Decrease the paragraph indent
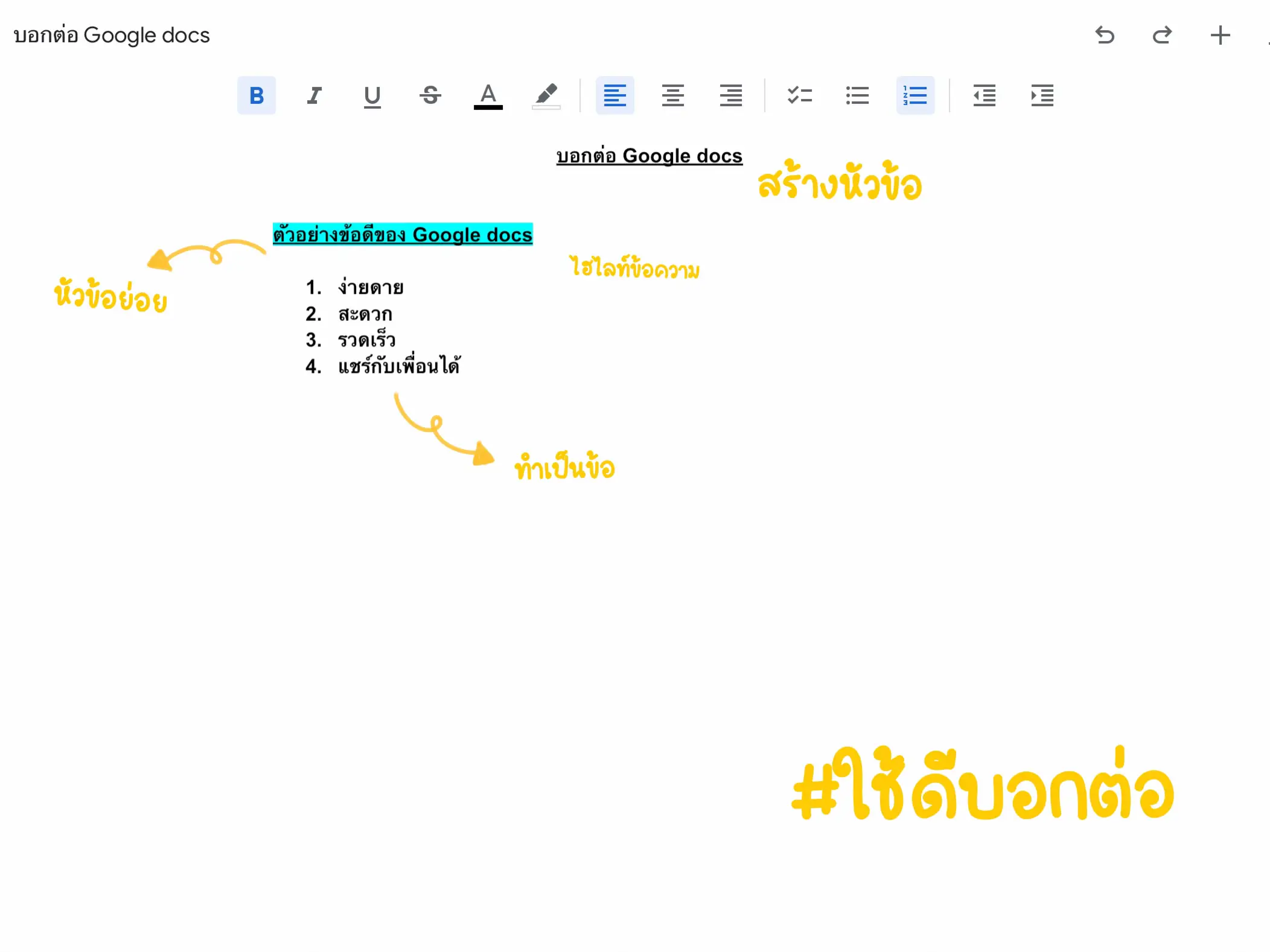1270x952 pixels. 984,95
